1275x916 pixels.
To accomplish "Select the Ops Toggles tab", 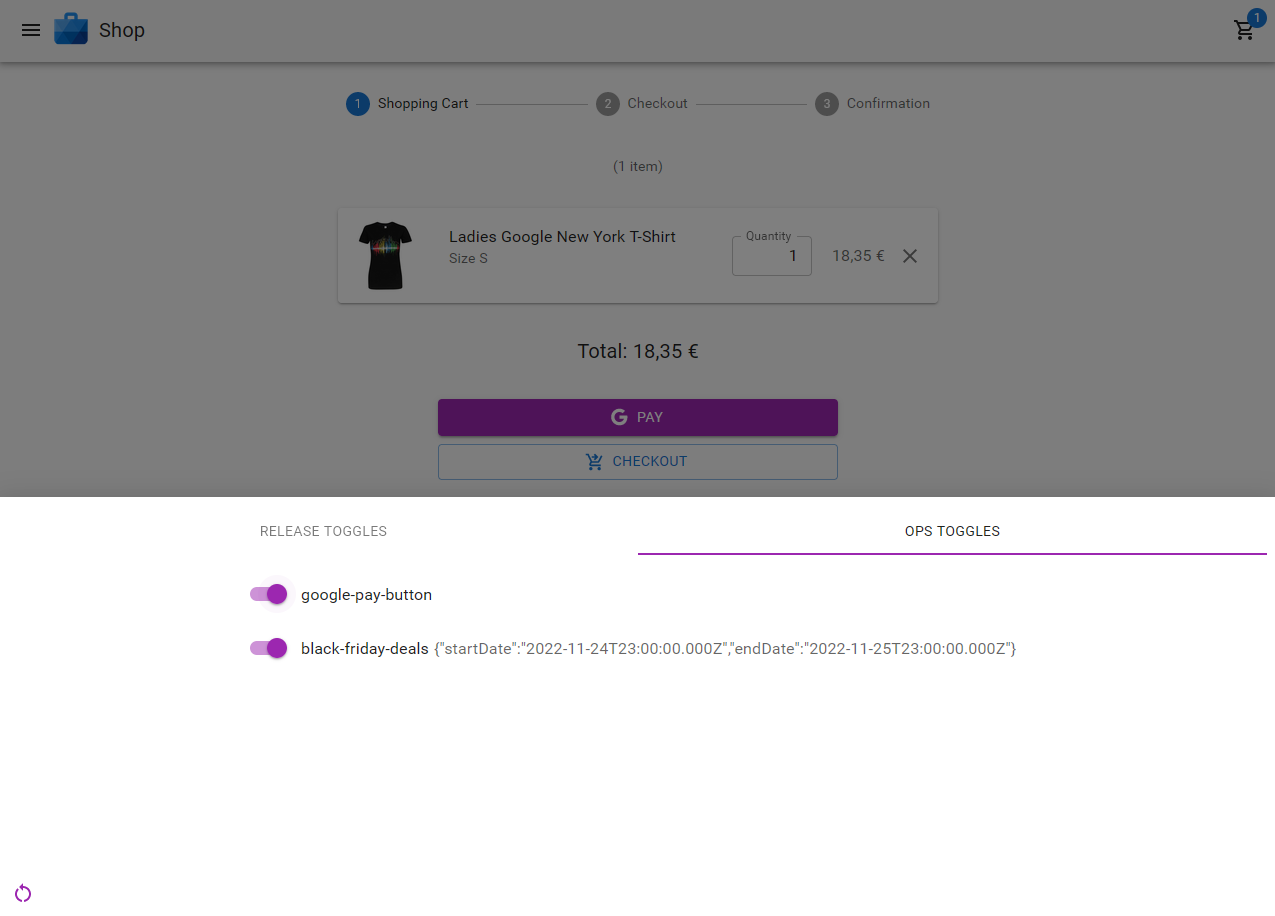I will [952, 531].
